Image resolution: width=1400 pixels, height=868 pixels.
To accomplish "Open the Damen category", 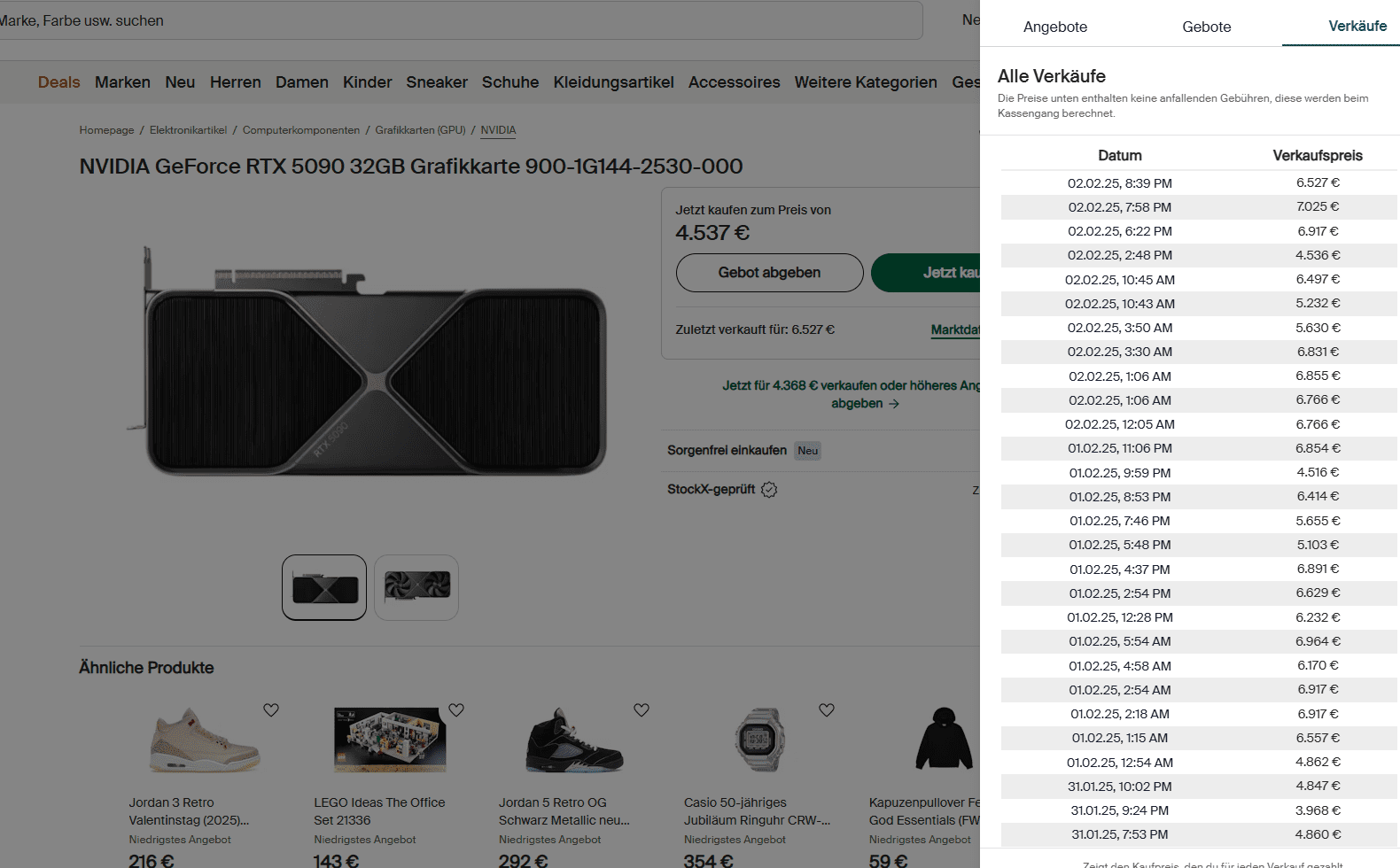I will pyautogui.click(x=302, y=82).
